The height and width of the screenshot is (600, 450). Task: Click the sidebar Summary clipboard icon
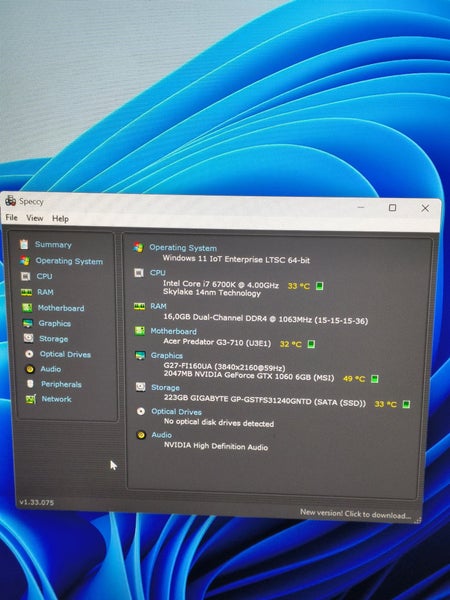[24, 244]
